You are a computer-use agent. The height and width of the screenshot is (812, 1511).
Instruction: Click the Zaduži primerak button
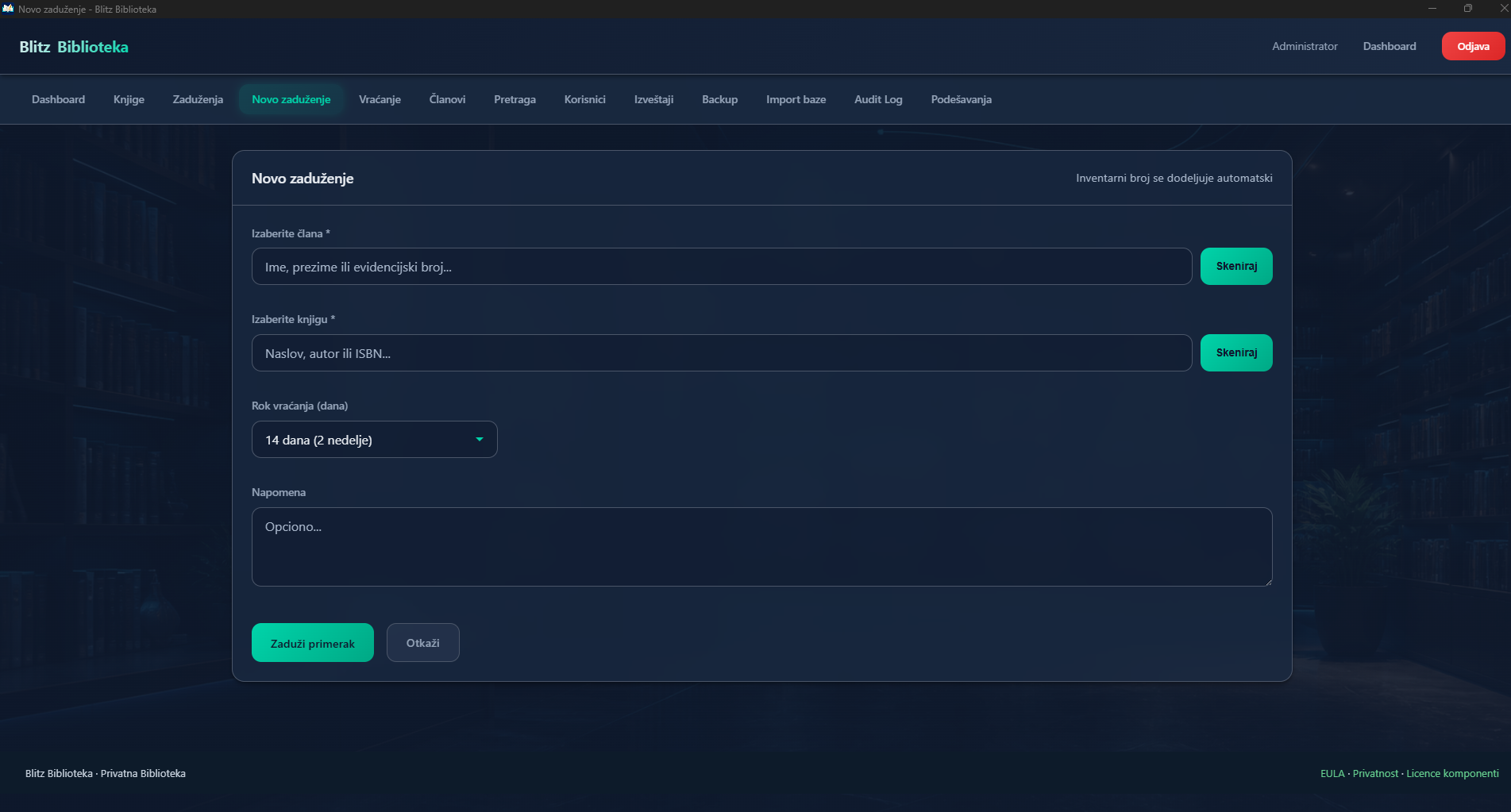point(313,643)
